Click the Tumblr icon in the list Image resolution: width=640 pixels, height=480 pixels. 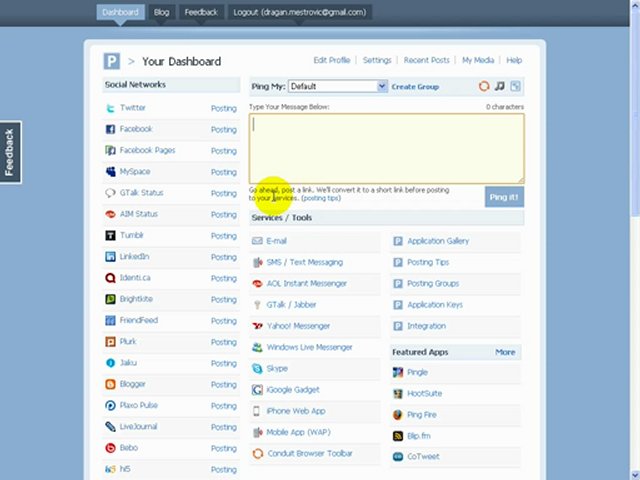click(111, 236)
